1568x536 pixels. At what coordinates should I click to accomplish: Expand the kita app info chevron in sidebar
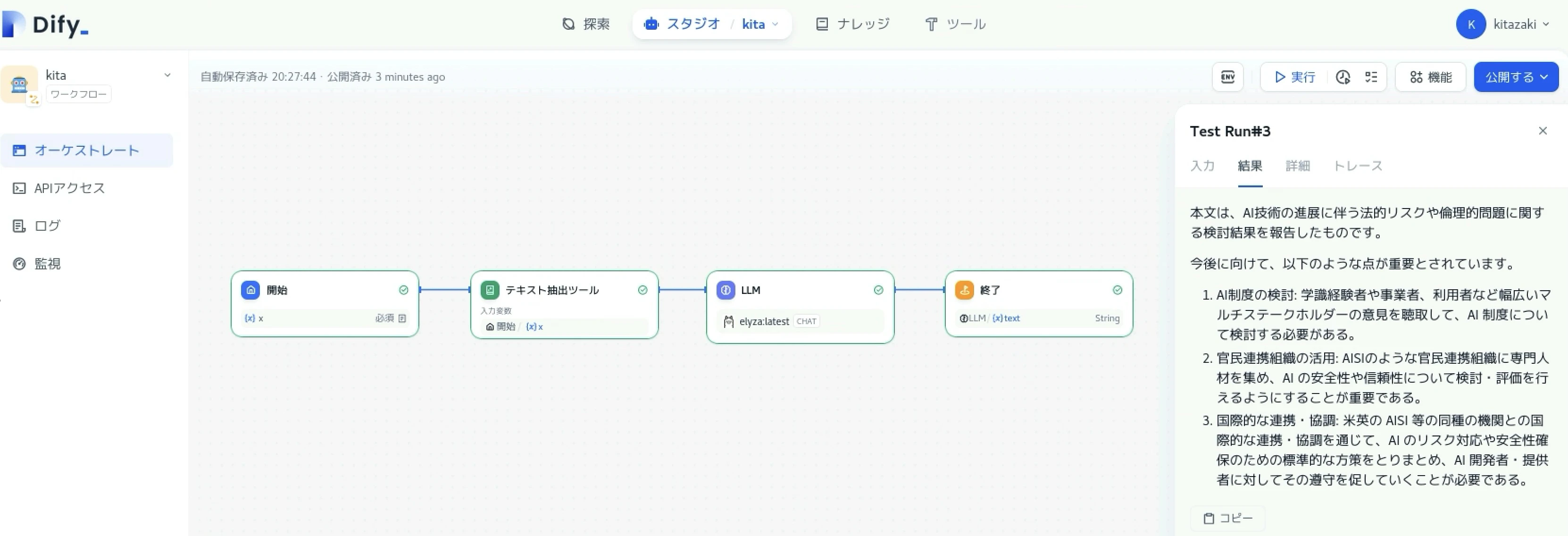click(x=167, y=75)
